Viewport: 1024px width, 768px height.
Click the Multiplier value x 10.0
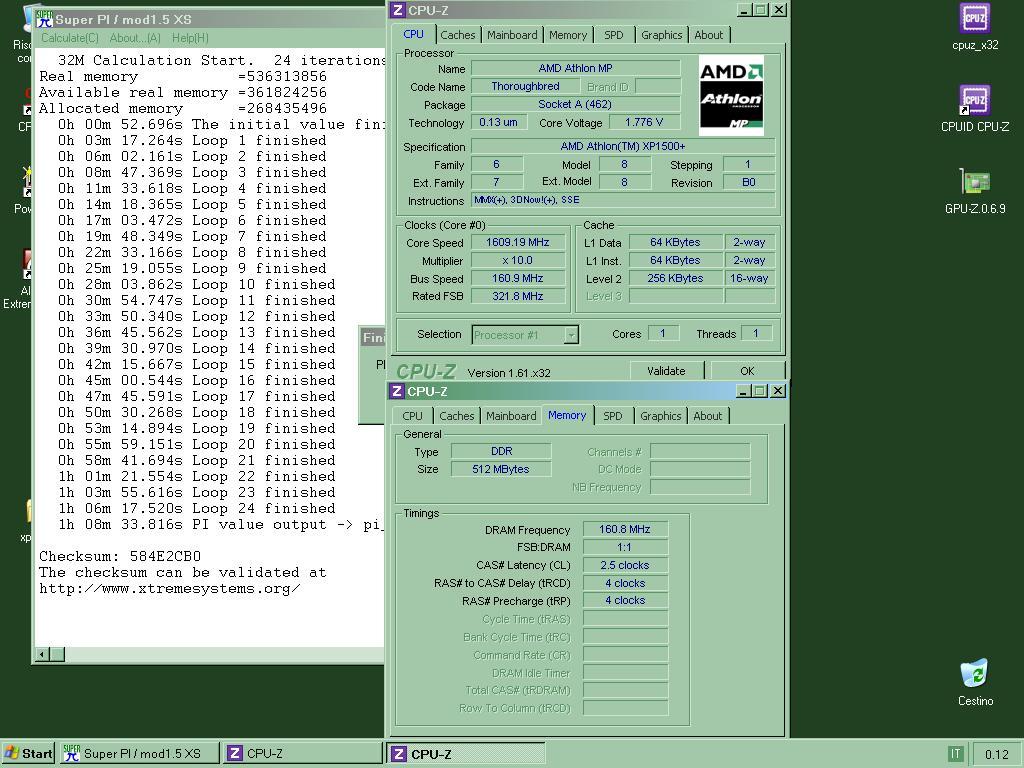[517, 260]
